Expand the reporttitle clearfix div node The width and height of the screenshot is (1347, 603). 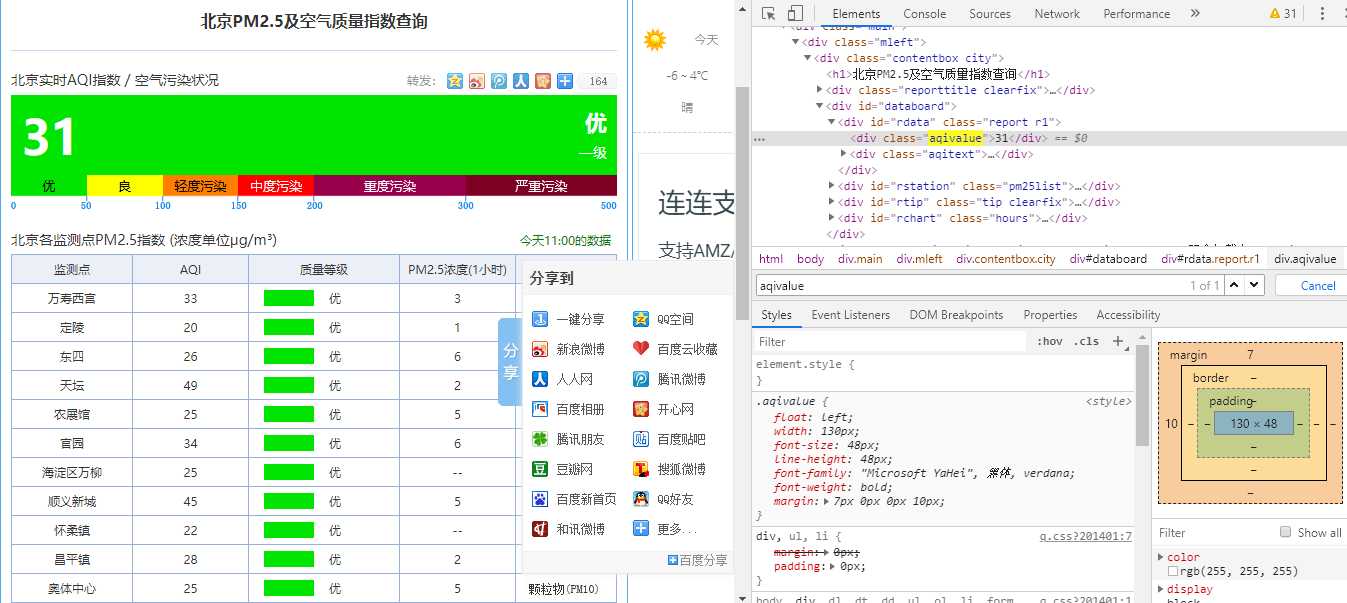point(820,90)
